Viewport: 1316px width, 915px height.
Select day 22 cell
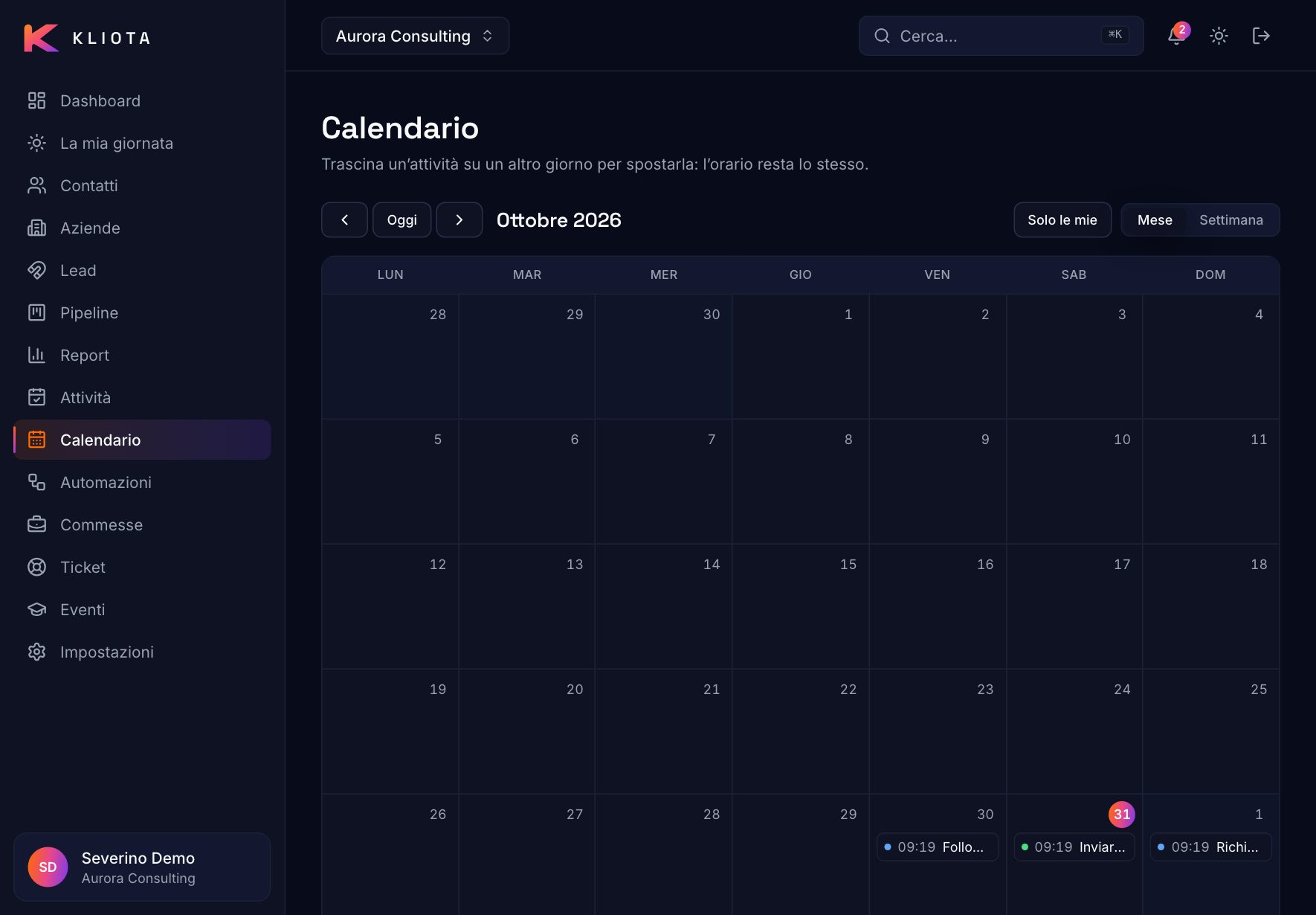(x=801, y=731)
